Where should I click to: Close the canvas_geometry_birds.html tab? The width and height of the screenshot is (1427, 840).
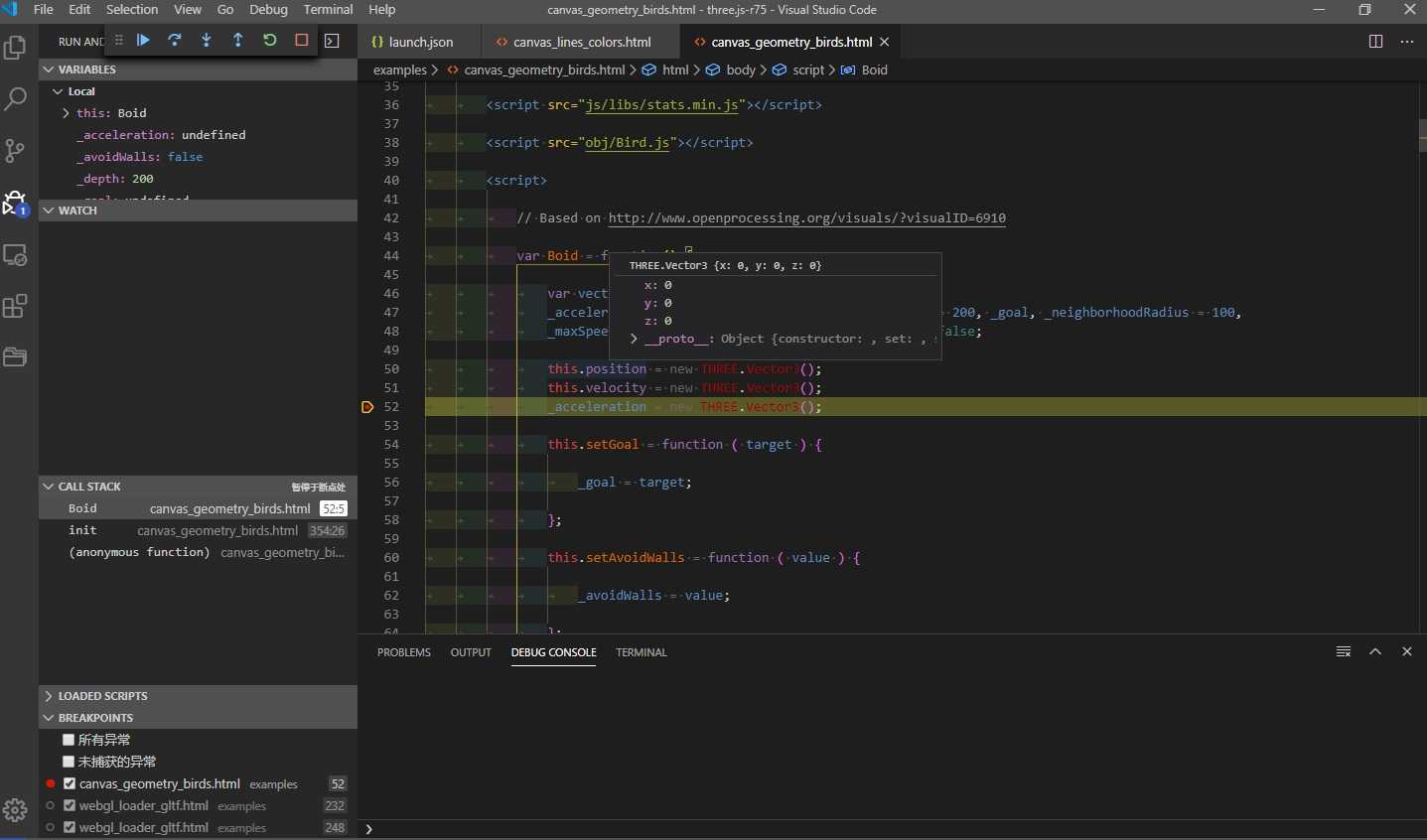pos(885,42)
